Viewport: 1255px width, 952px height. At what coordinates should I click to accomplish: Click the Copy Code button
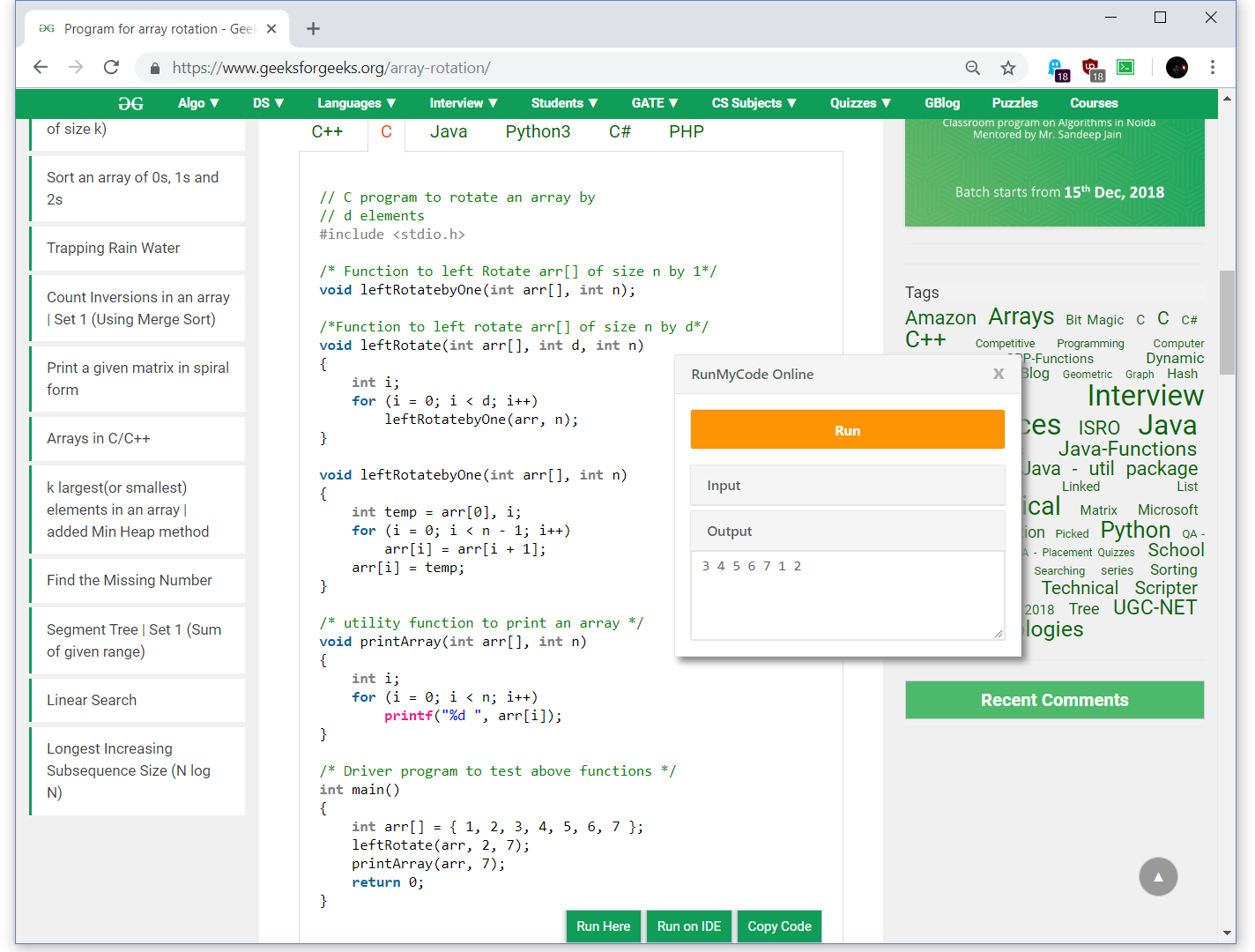tap(779, 926)
